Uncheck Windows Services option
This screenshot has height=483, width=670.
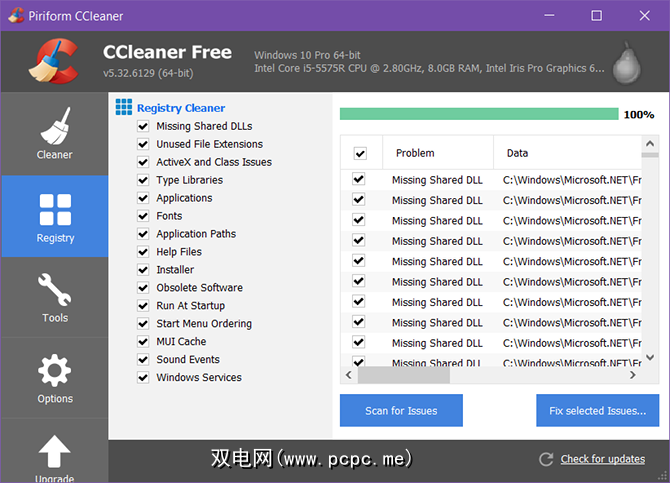(x=143, y=378)
